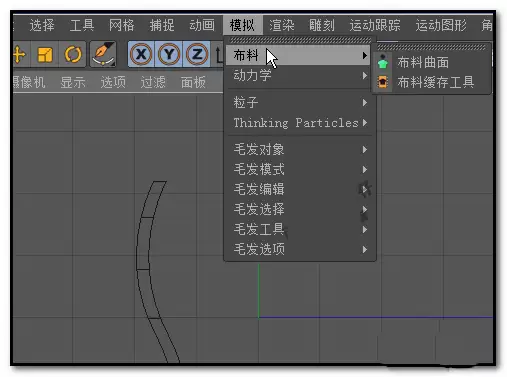Viewport: 507px width, 377px height.
Task: Select the Move tool icon
Action: 19,54
